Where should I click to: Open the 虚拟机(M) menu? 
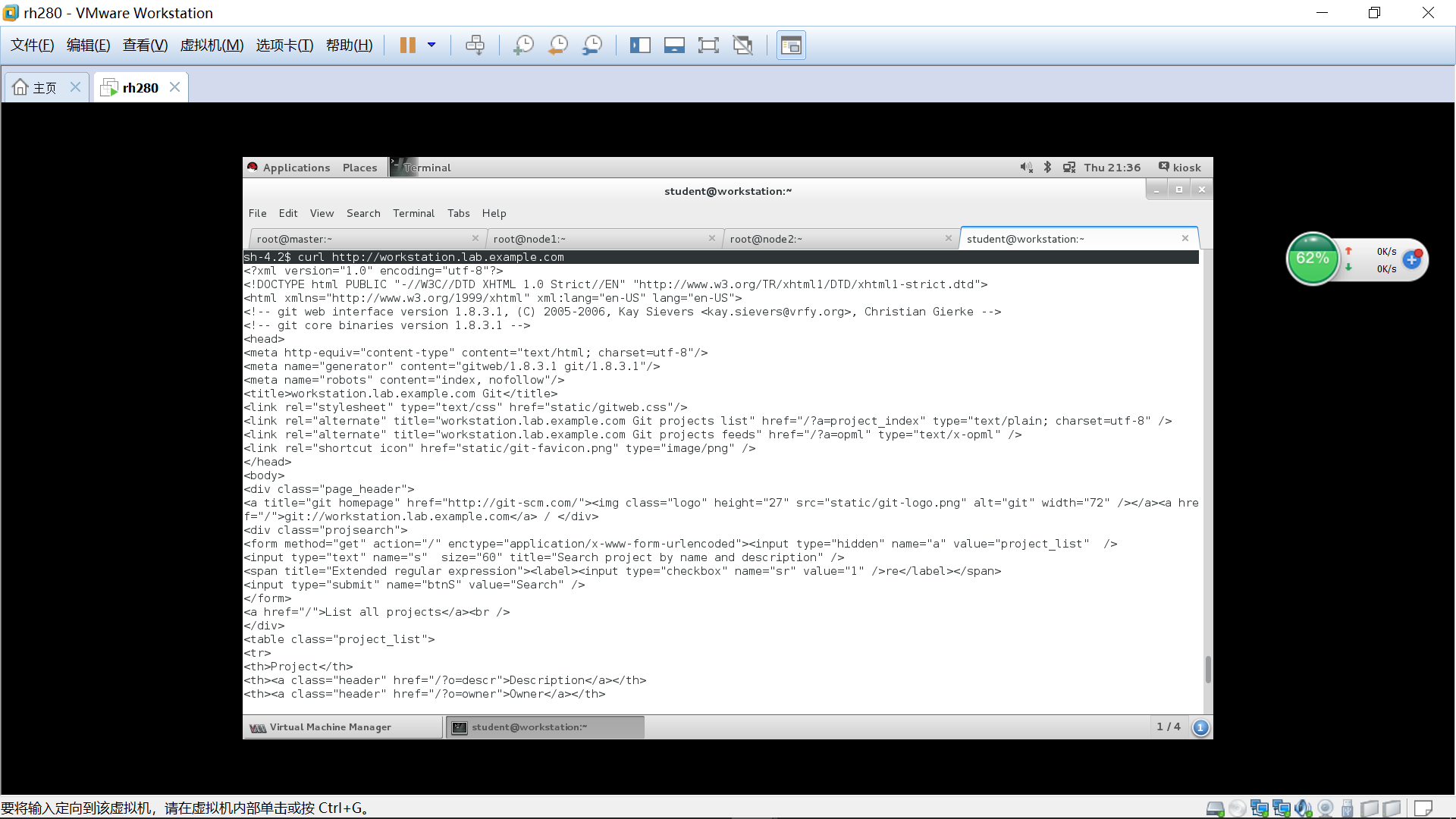click(212, 45)
